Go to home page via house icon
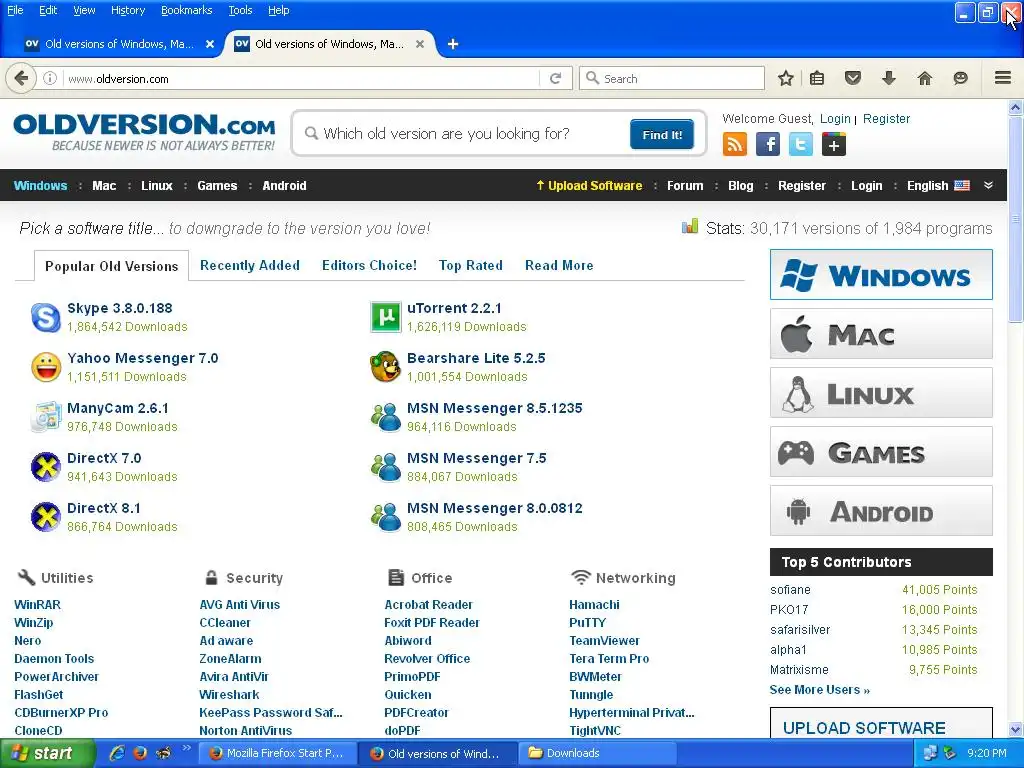 pos(924,78)
